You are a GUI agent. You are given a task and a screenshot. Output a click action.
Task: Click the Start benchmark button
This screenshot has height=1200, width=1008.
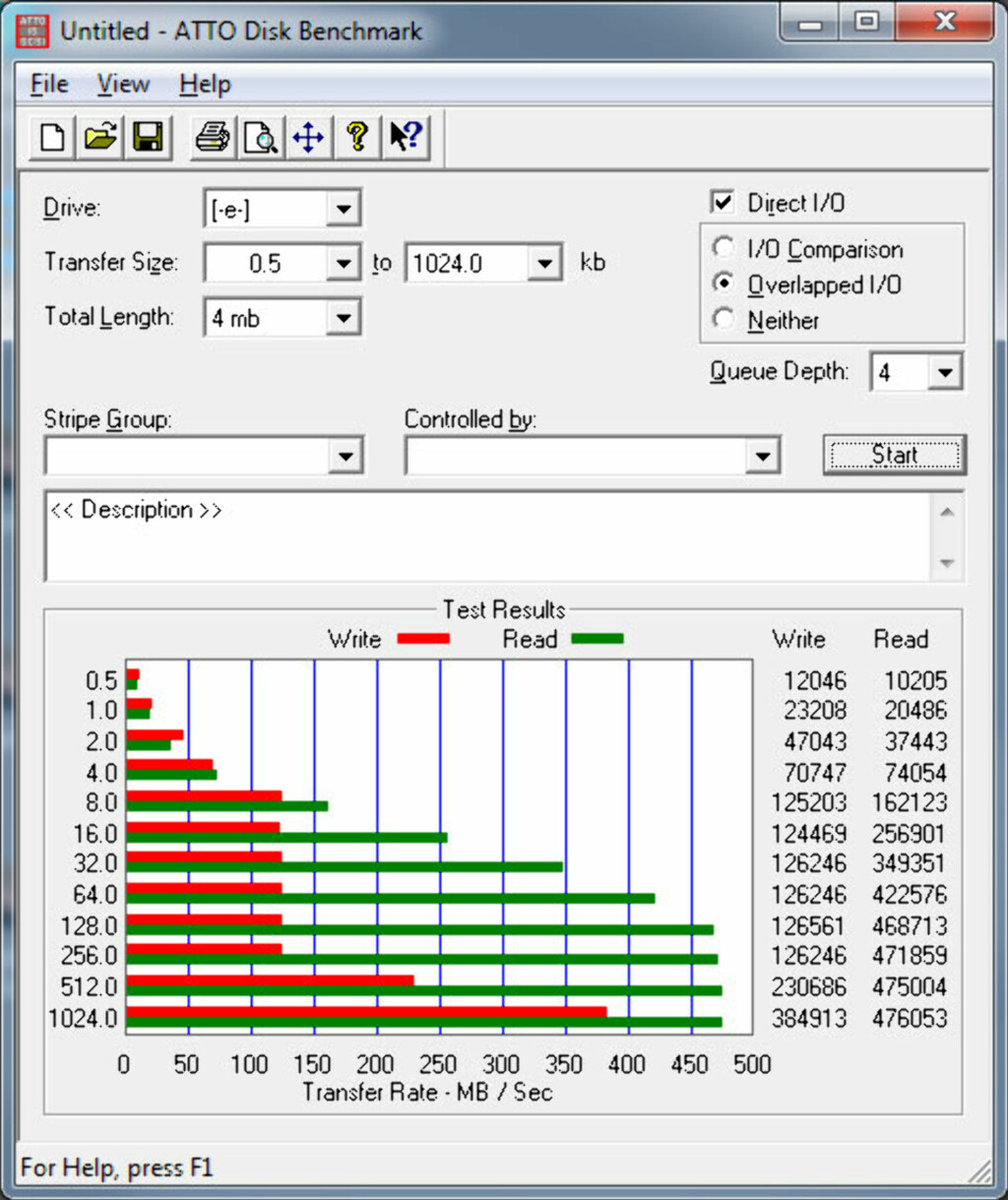894,455
